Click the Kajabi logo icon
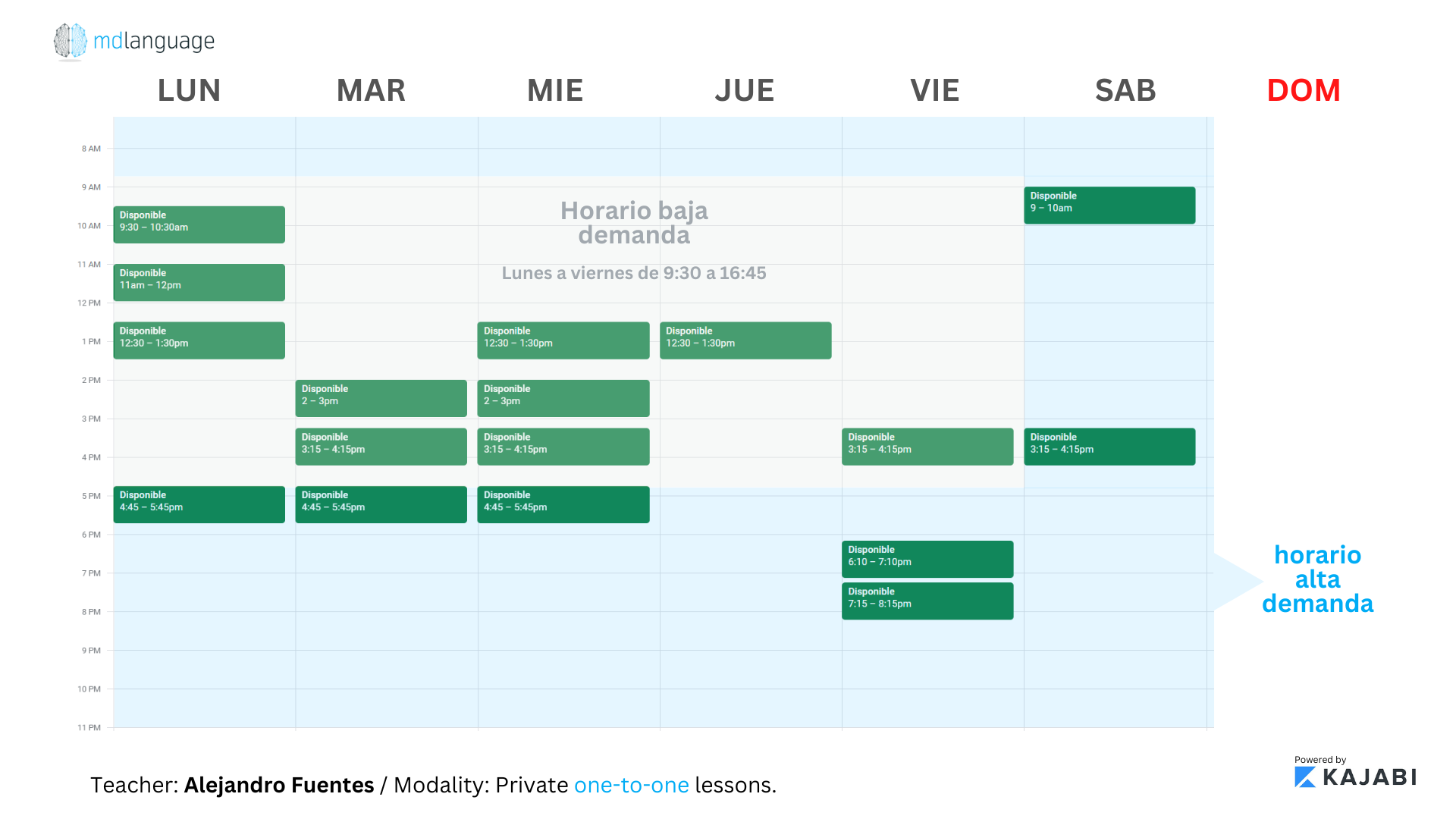The image size is (1456, 819). point(1305,777)
